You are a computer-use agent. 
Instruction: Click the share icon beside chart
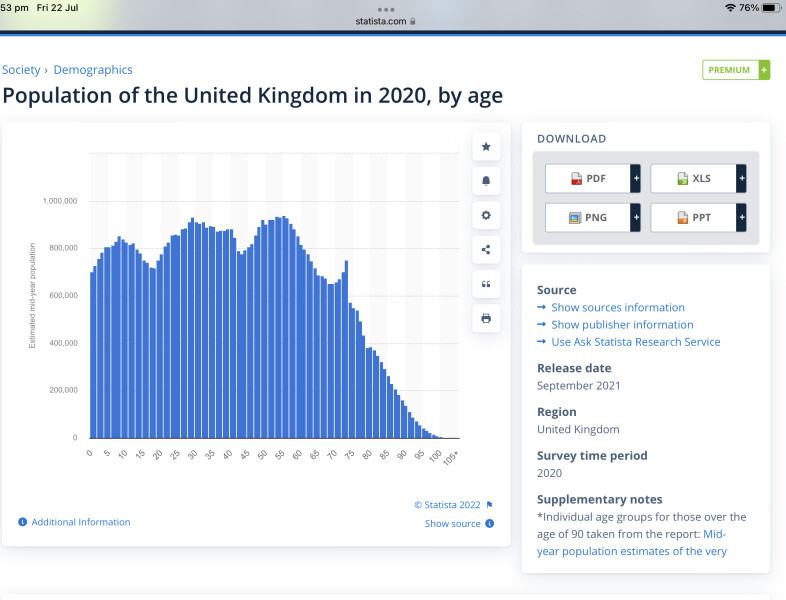point(486,250)
